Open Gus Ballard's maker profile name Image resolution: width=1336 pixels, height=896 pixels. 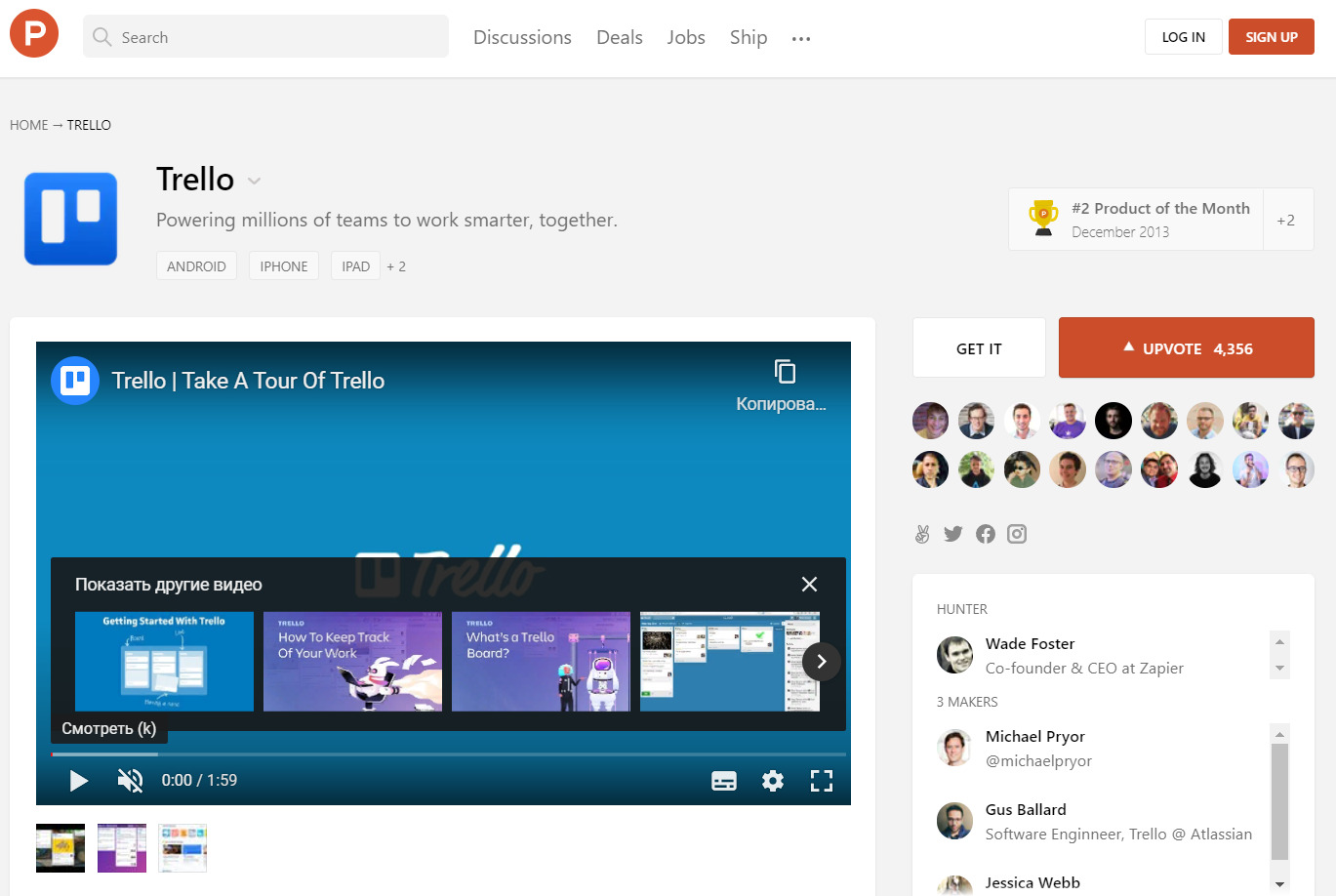(x=1026, y=809)
